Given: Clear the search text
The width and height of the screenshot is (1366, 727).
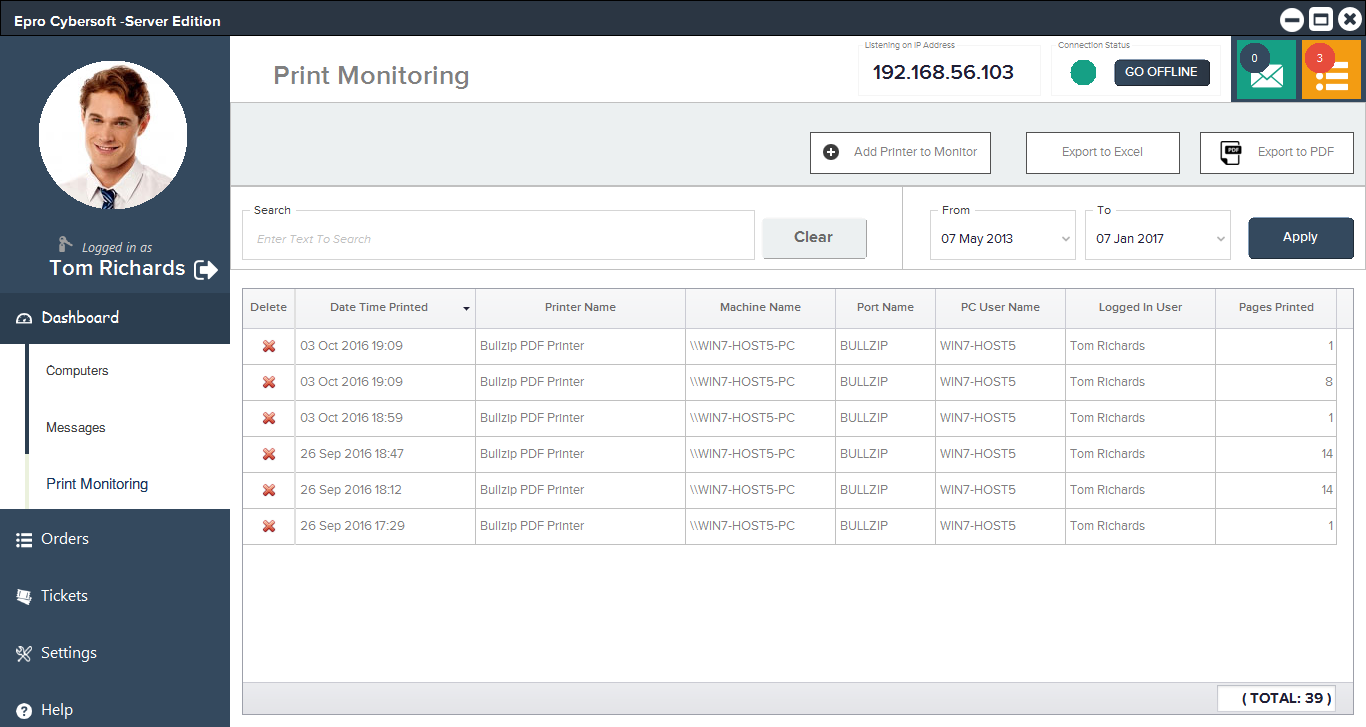Looking at the screenshot, I should [x=814, y=238].
